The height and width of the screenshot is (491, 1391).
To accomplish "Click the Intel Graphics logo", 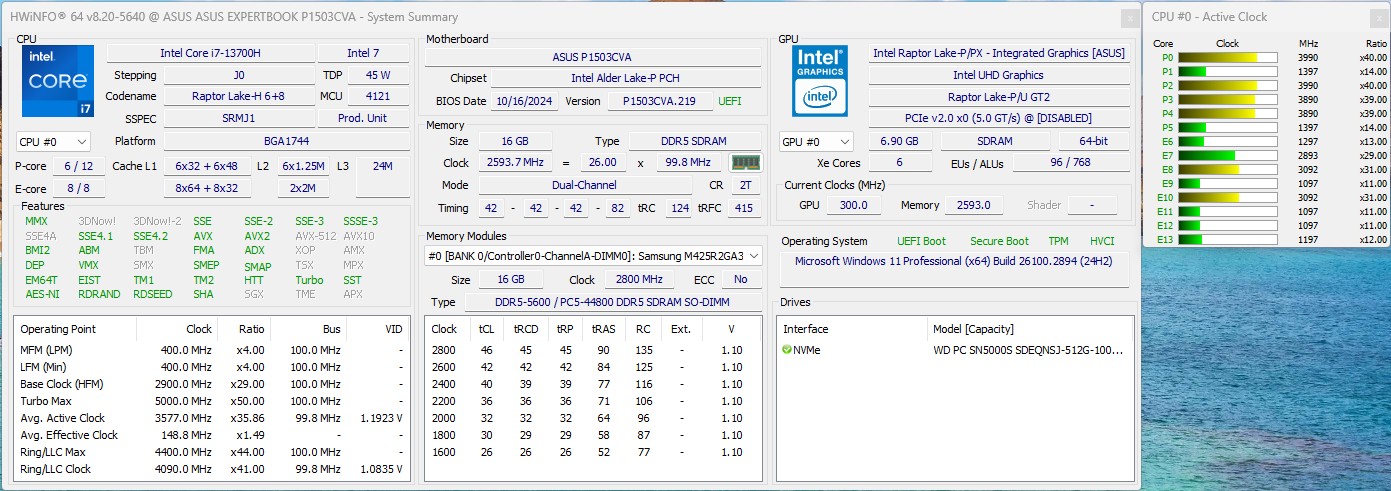I will tap(820, 81).
